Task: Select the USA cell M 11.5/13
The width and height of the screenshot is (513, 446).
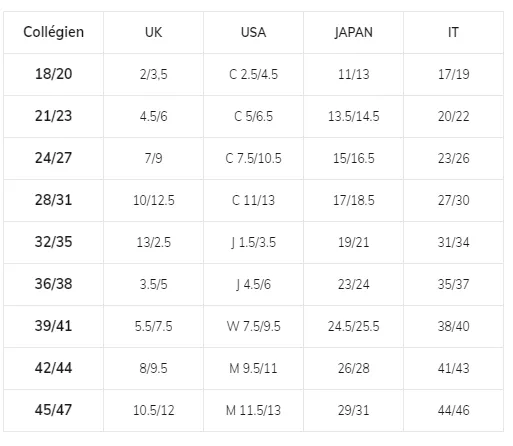Action: point(253,410)
